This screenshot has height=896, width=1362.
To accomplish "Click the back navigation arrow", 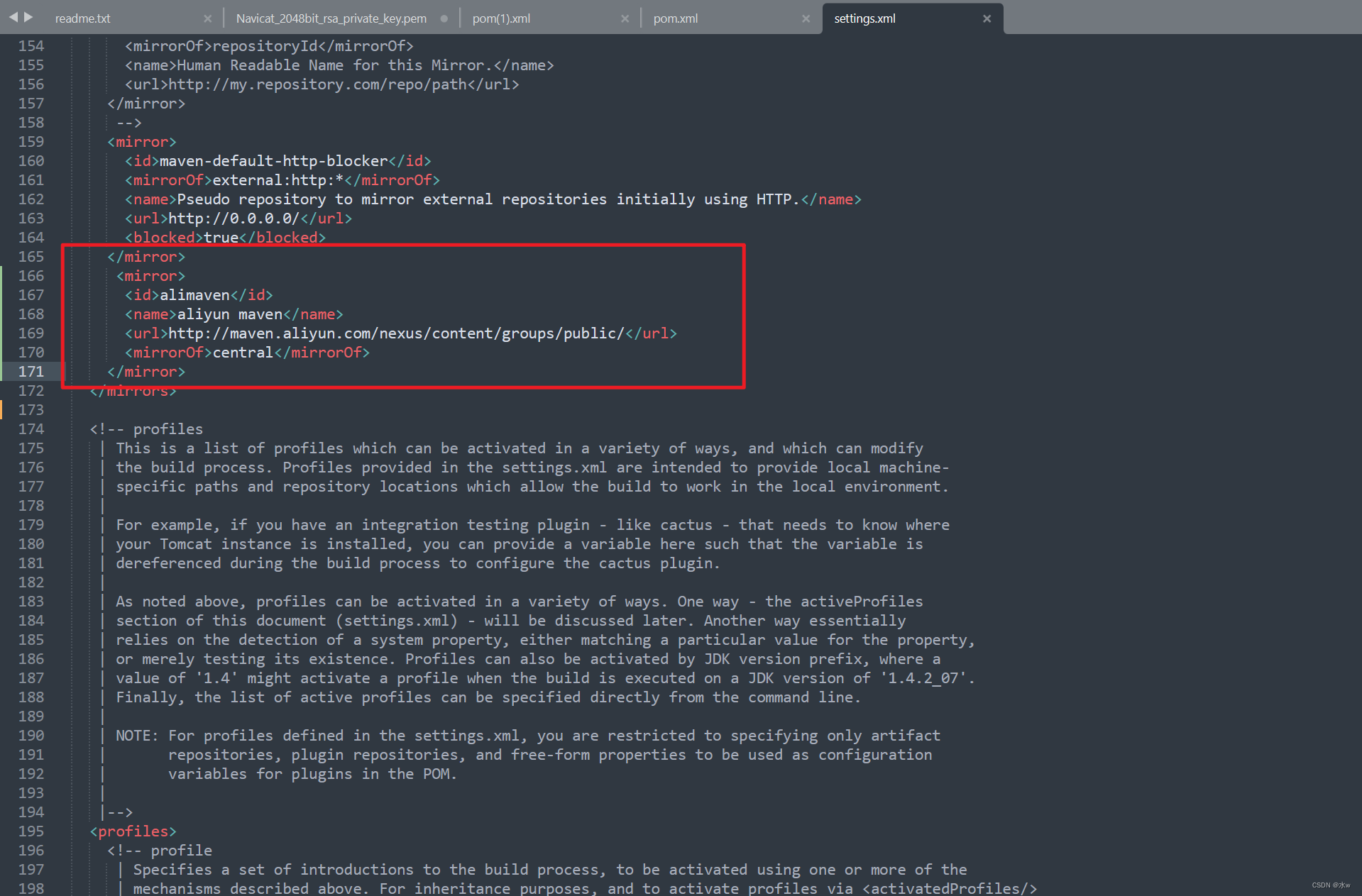I will [12, 18].
